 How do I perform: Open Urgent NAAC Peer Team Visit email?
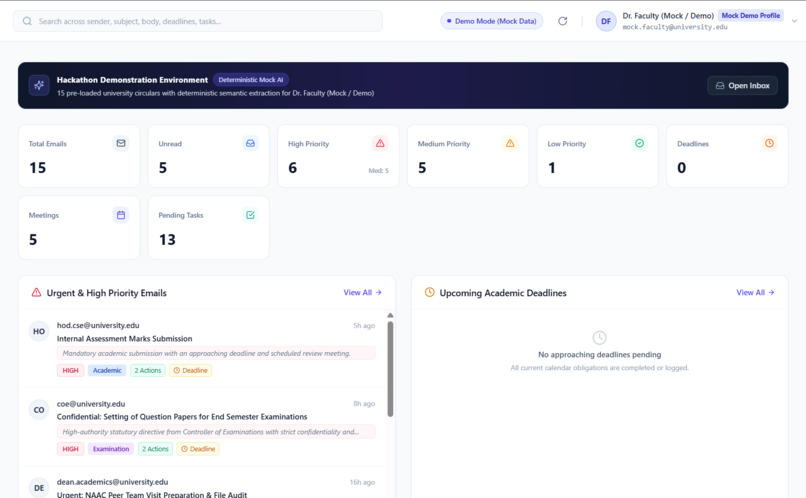[152, 494]
